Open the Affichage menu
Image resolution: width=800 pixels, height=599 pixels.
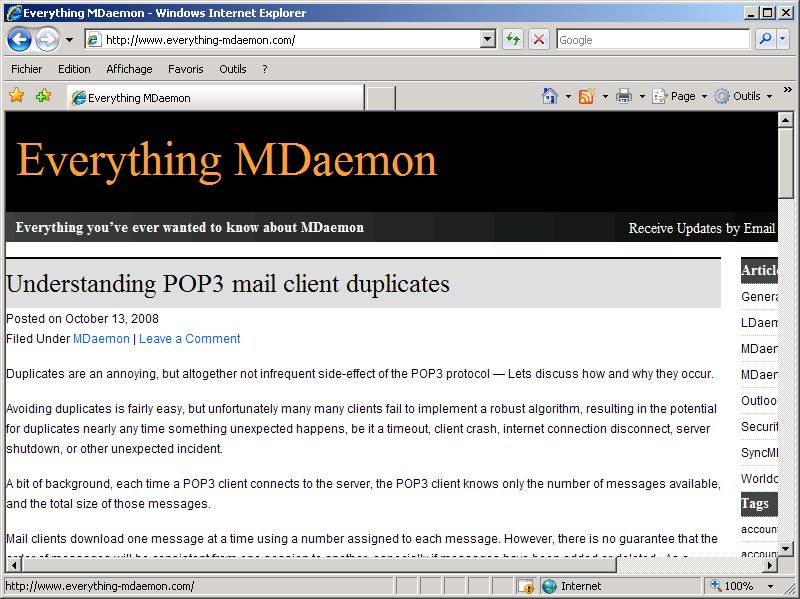point(129,69)
